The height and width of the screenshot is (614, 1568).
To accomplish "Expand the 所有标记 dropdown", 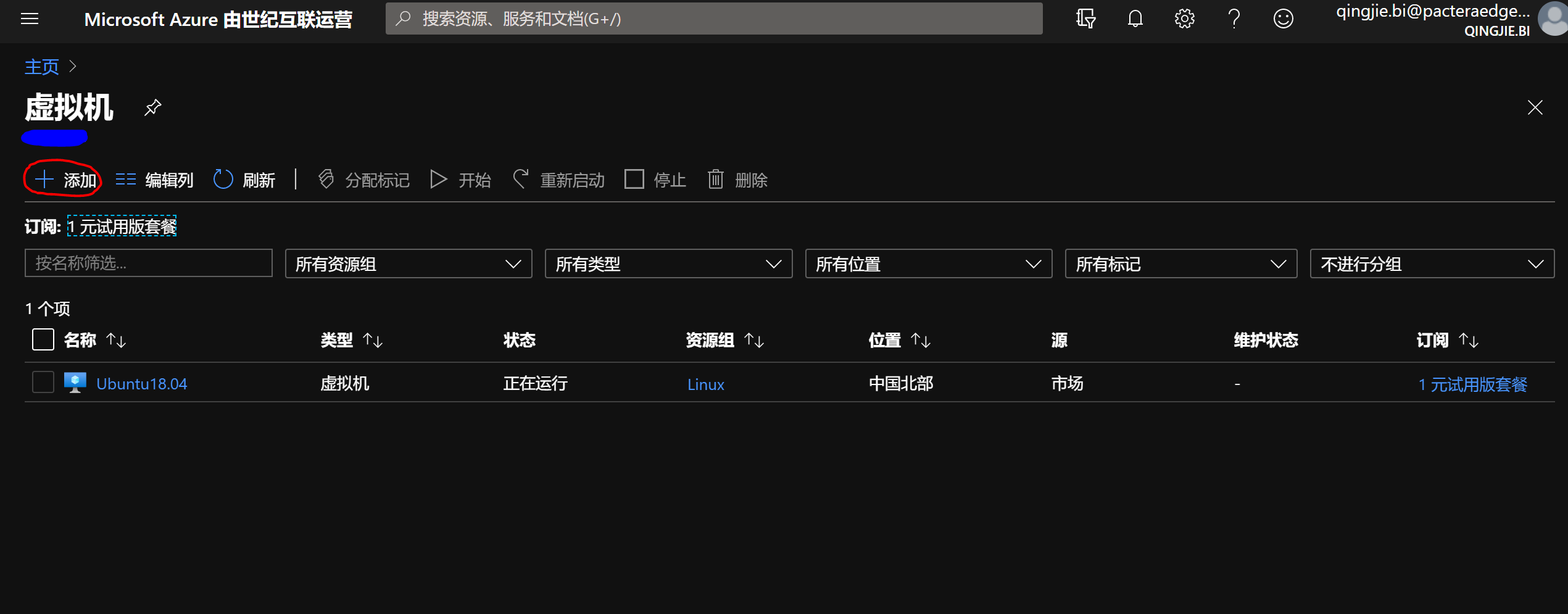I will tap(1181, 264).
